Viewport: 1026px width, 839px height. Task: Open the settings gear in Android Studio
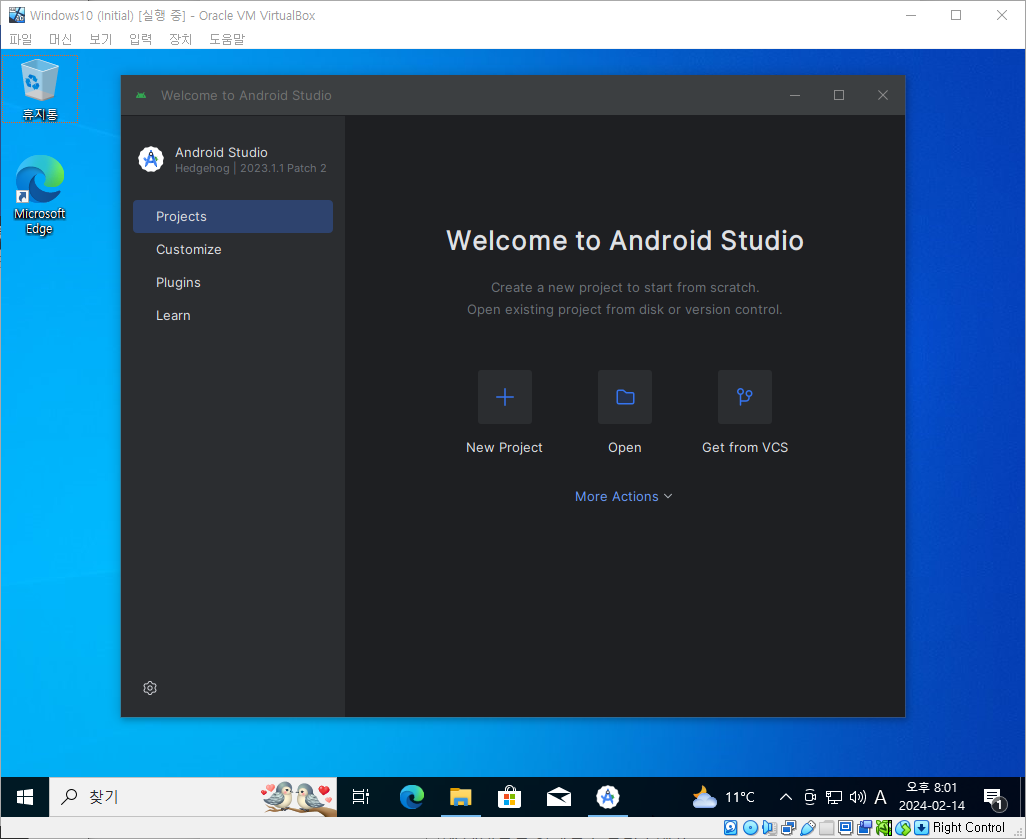point(150,688)
